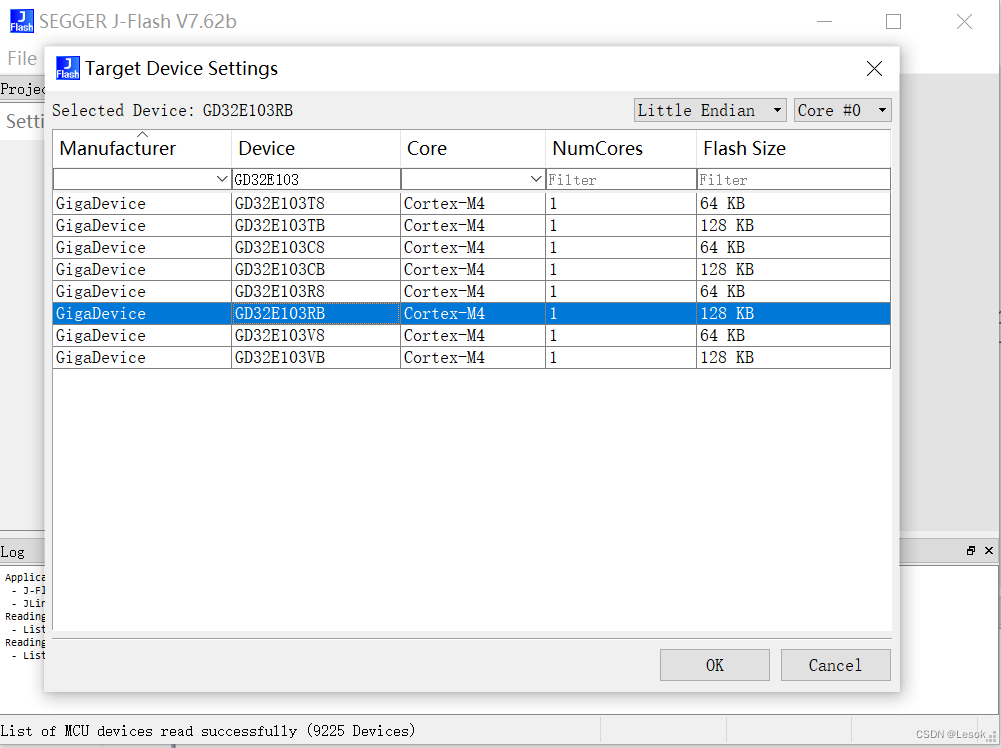Click GigaDevice in the GD32E103VB row

[101, 357]
